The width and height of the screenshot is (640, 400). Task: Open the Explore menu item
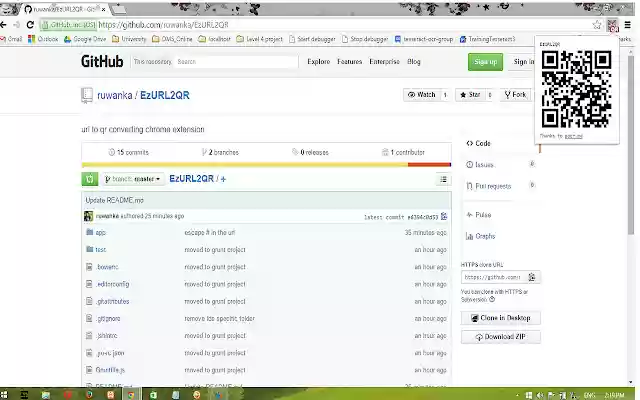(x=318, y=62)
